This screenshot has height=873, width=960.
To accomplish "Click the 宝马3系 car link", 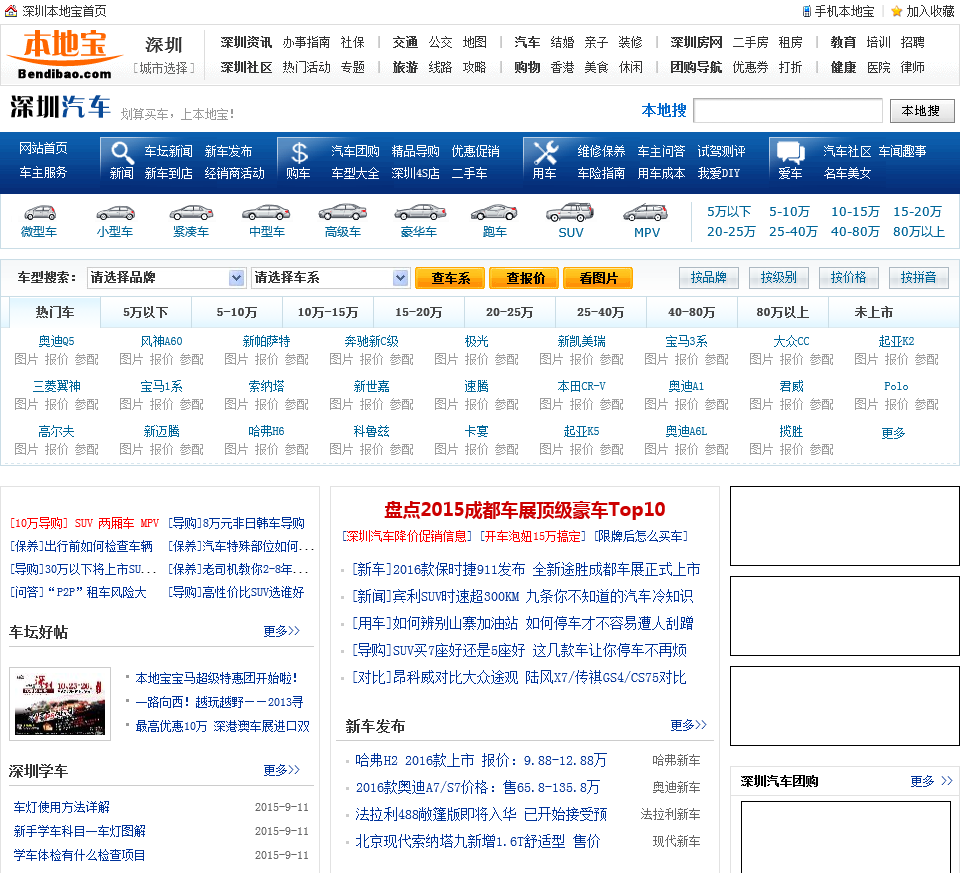I will (x=686, y=342).
